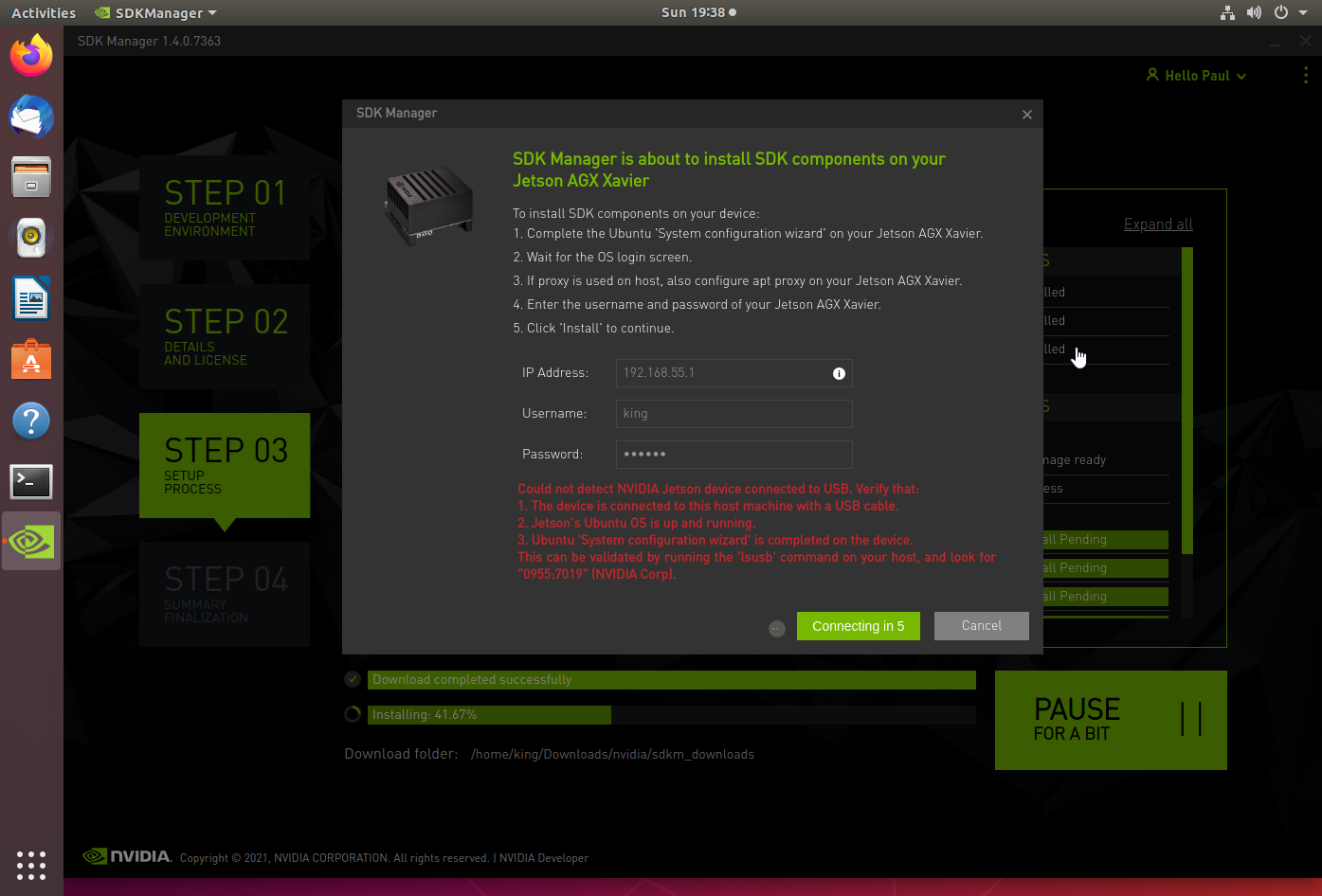Cancel the SDK install dialog
The height and width of the screenshot is (896, 1322).
click(x=982, y=626)
